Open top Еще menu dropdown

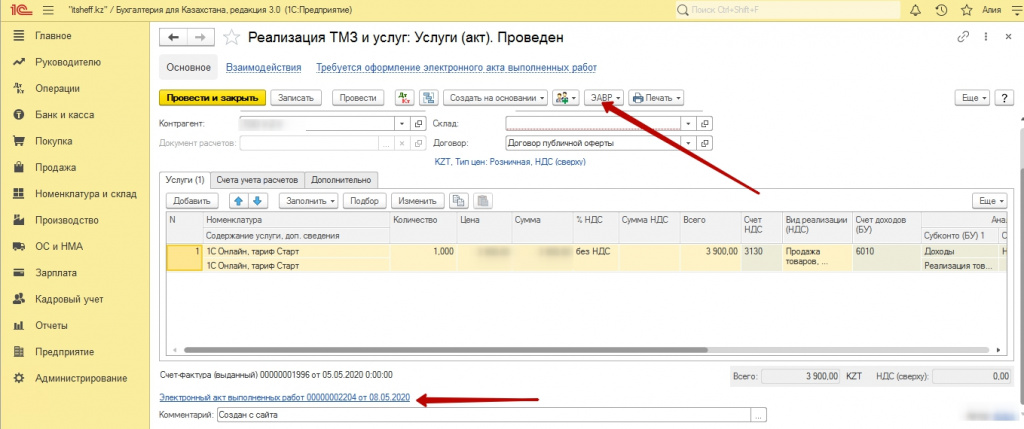click(x=973, y=98)
